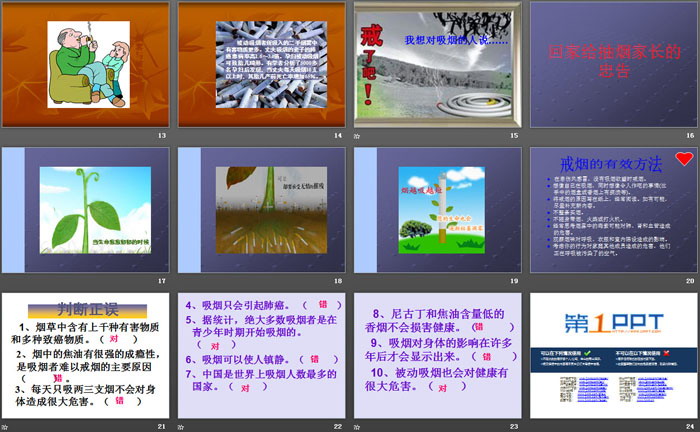Select slide 22 with questions 4 to 7
Image resolution: width=700 pixels, height=432 pixels.
(x=262, y=356)
